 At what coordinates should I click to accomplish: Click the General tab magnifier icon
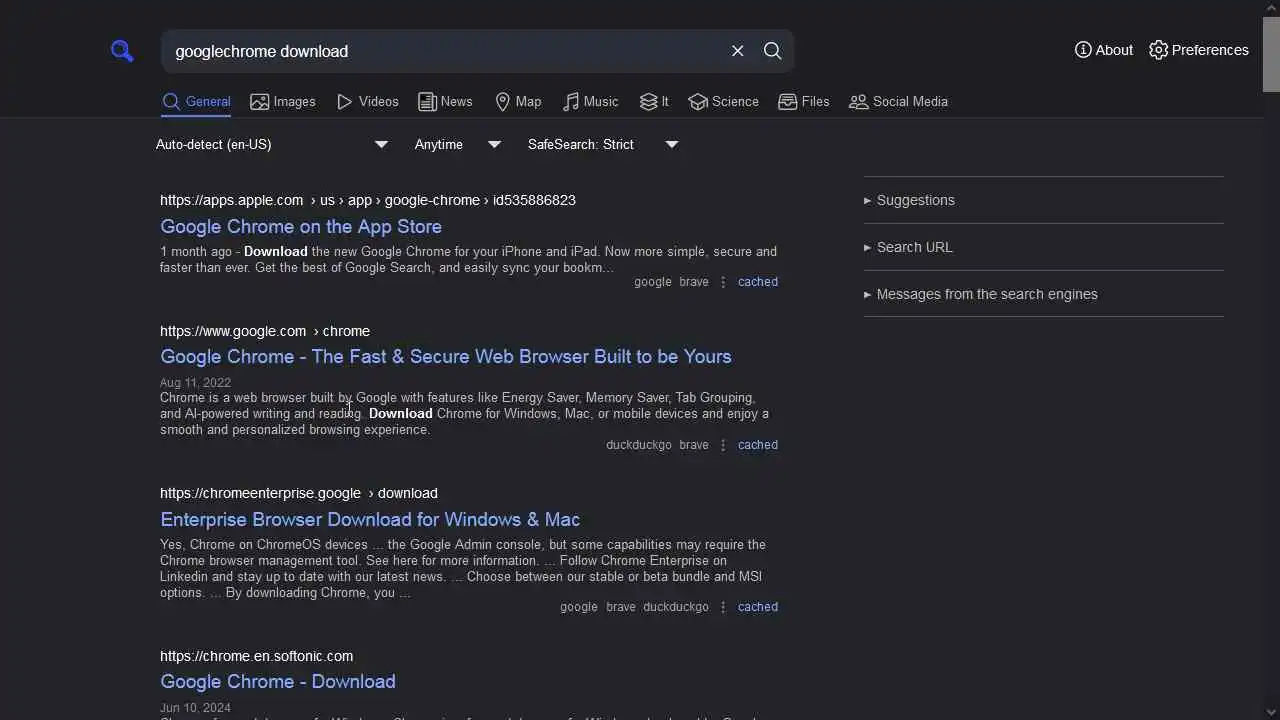(171, 102)
